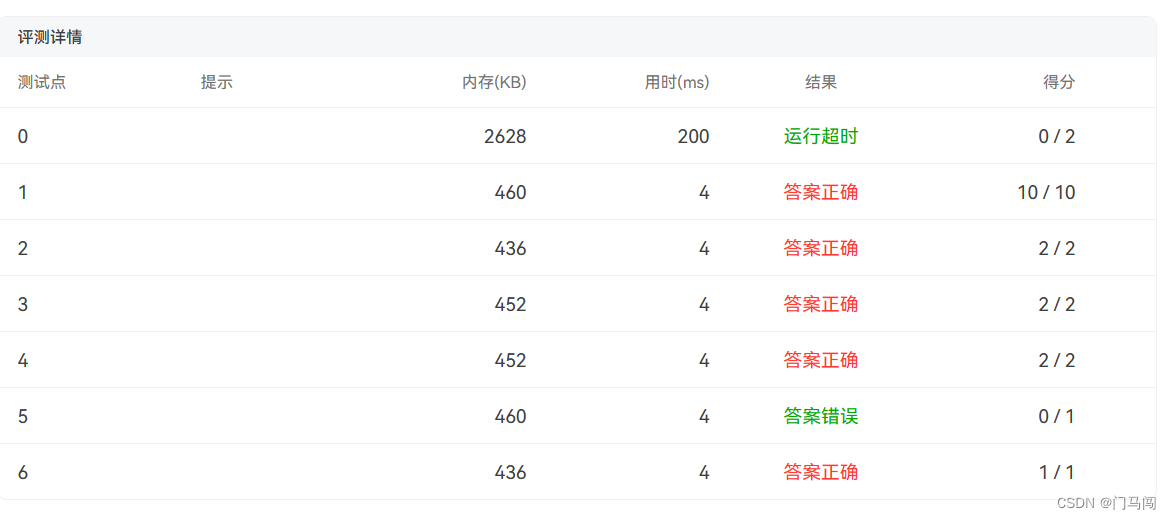1171x519 pixels.
Task: Select the 测试点 column header
Action: 42,82
